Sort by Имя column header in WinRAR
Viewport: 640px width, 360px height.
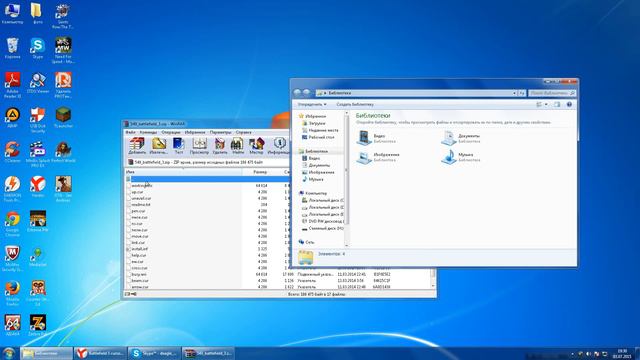183,172
